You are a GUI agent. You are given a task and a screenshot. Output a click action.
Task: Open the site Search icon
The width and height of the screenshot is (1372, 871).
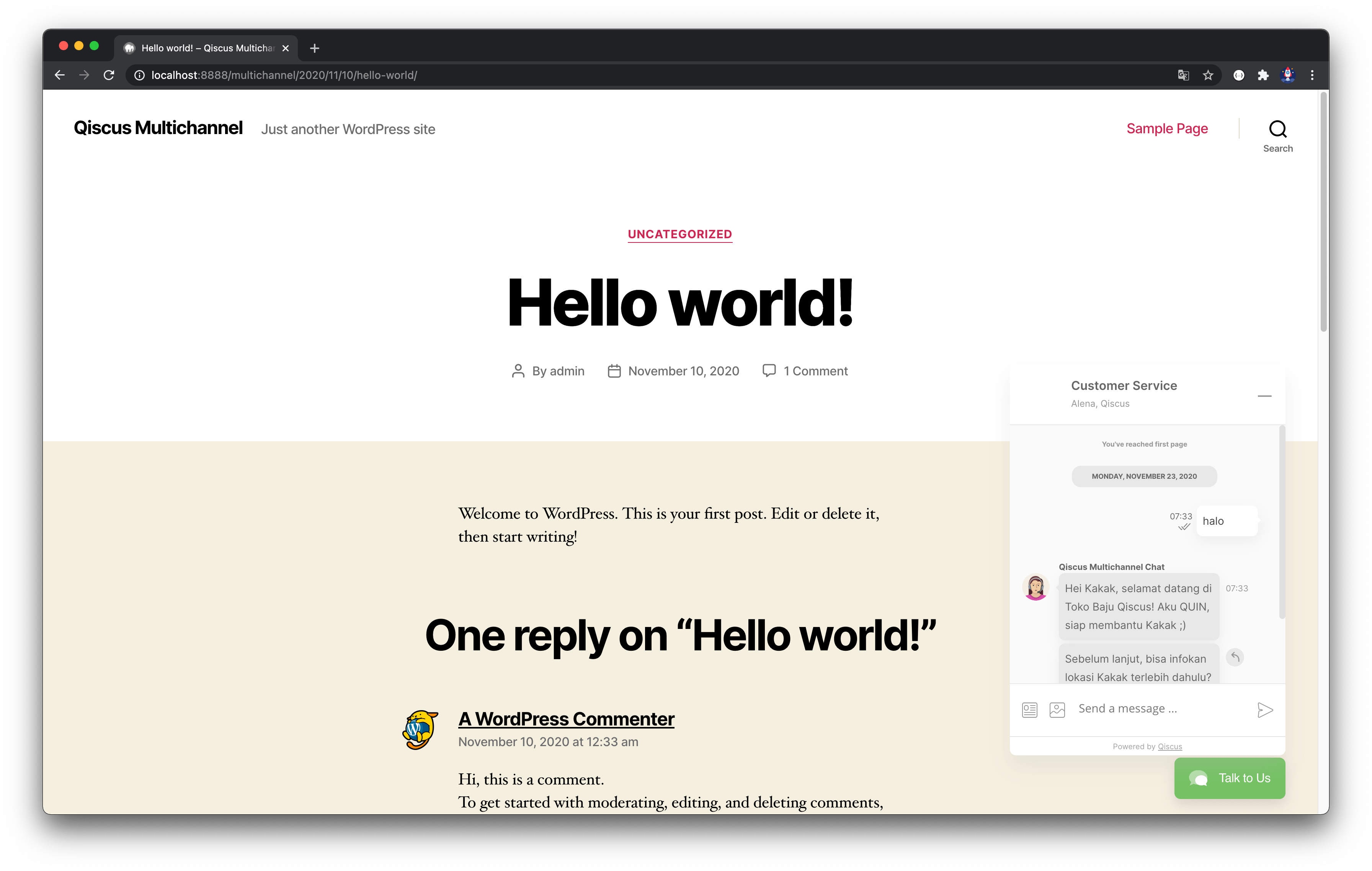point(1277,136)
